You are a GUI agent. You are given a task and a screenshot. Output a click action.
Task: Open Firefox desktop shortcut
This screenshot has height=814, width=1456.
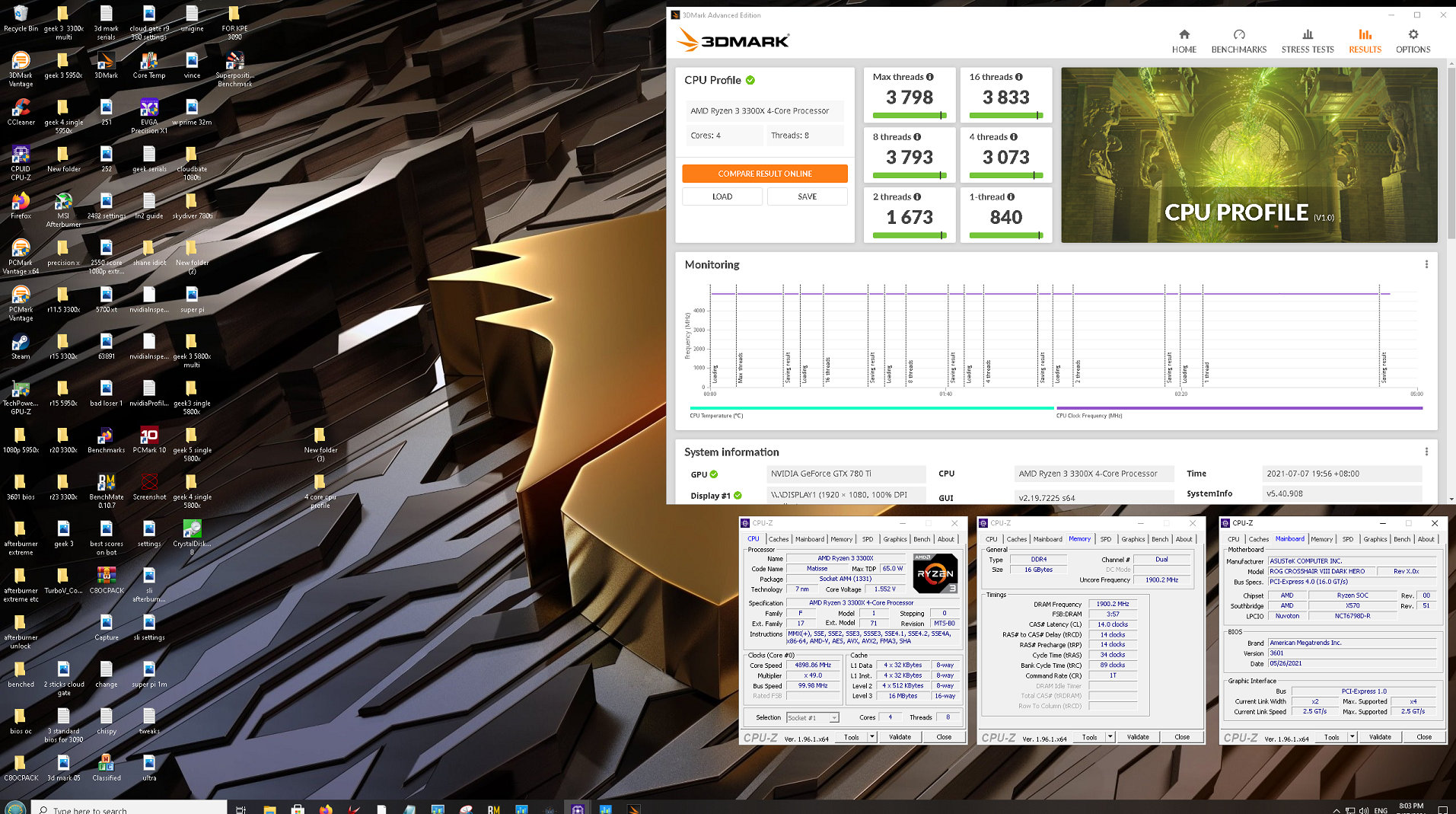point(21,206)
